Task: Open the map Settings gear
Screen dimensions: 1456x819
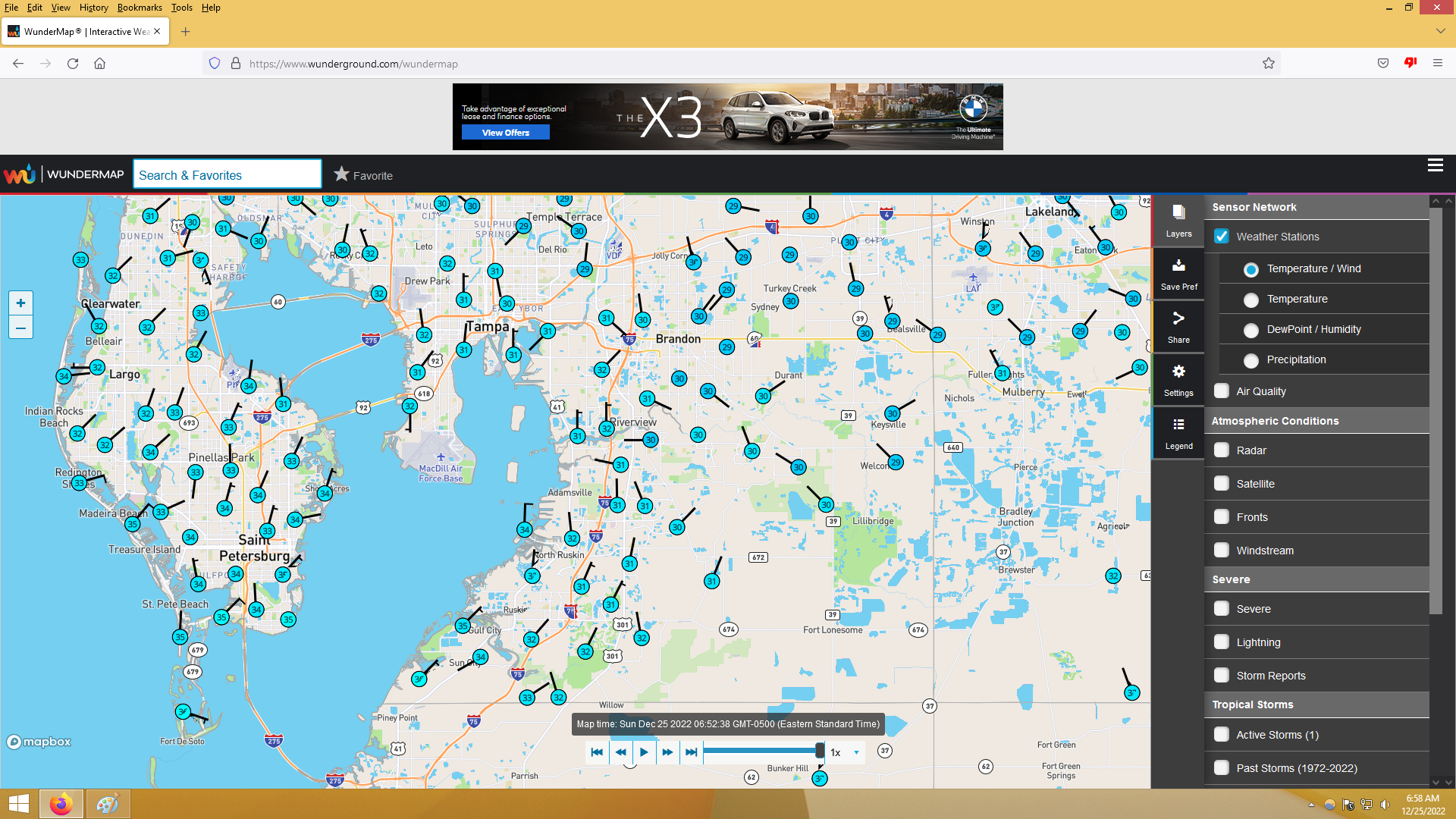Action: tap(1178, 379)
